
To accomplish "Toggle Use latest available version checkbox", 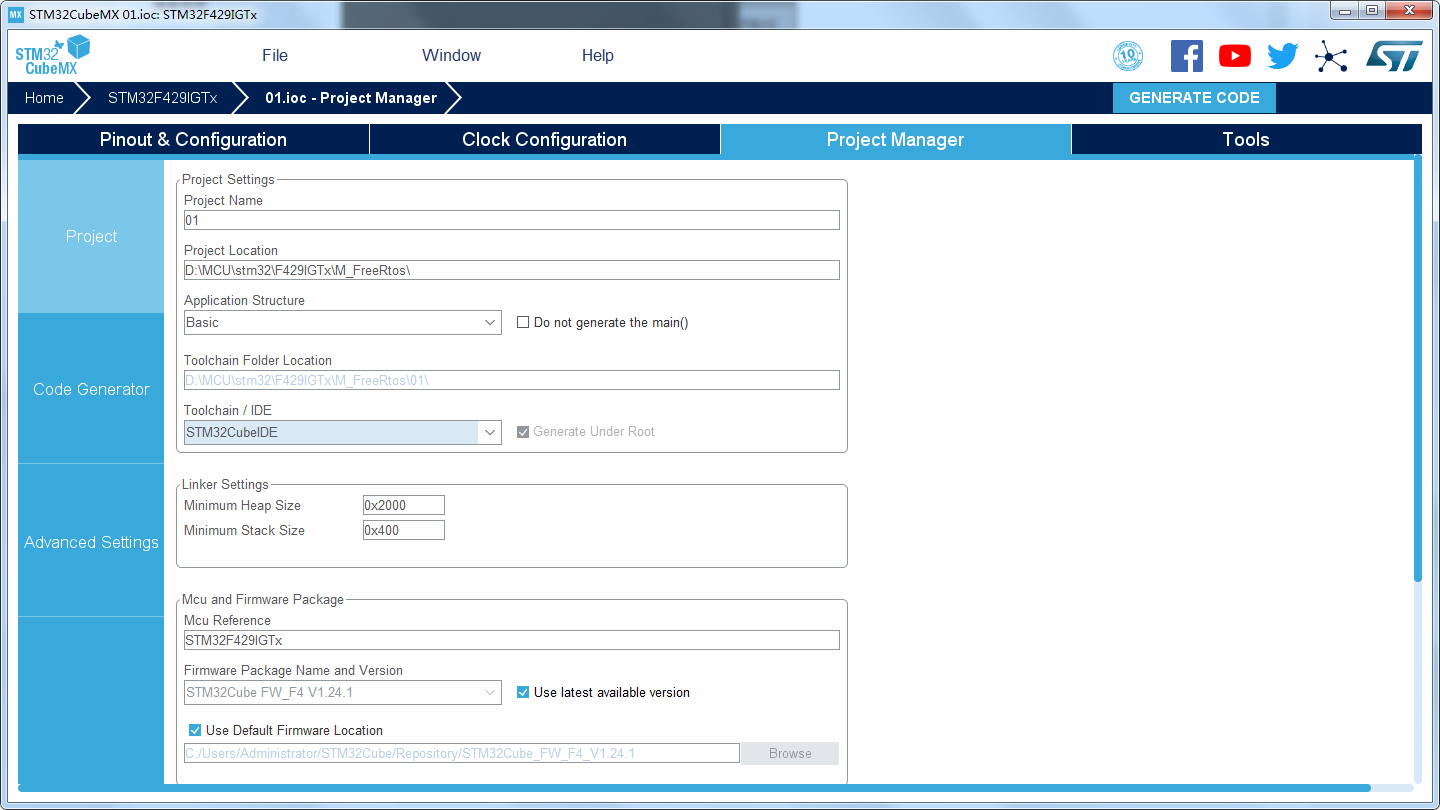I will coord(523,692).
